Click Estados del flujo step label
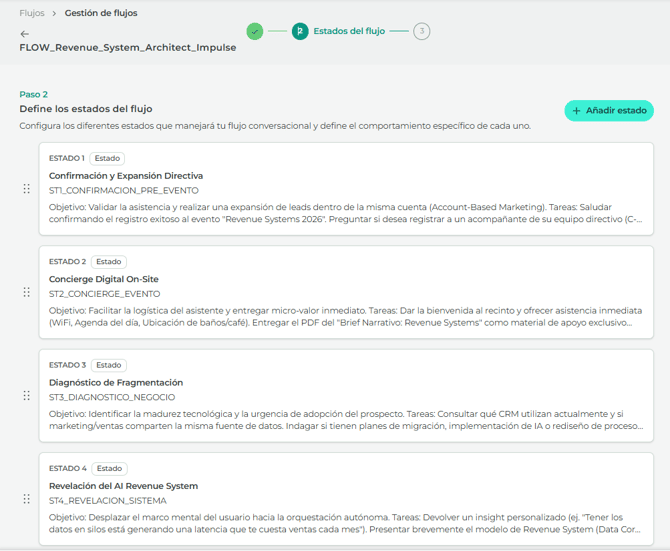This screenshot has width=670, height=551. coord(349,32)
